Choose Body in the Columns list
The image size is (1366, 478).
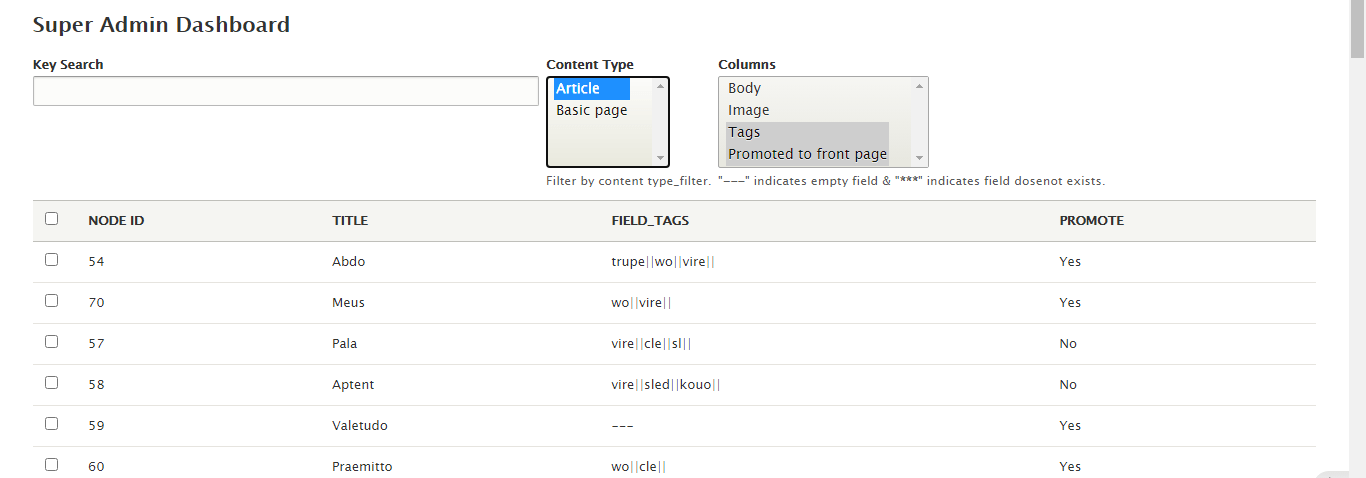point(745,89)
